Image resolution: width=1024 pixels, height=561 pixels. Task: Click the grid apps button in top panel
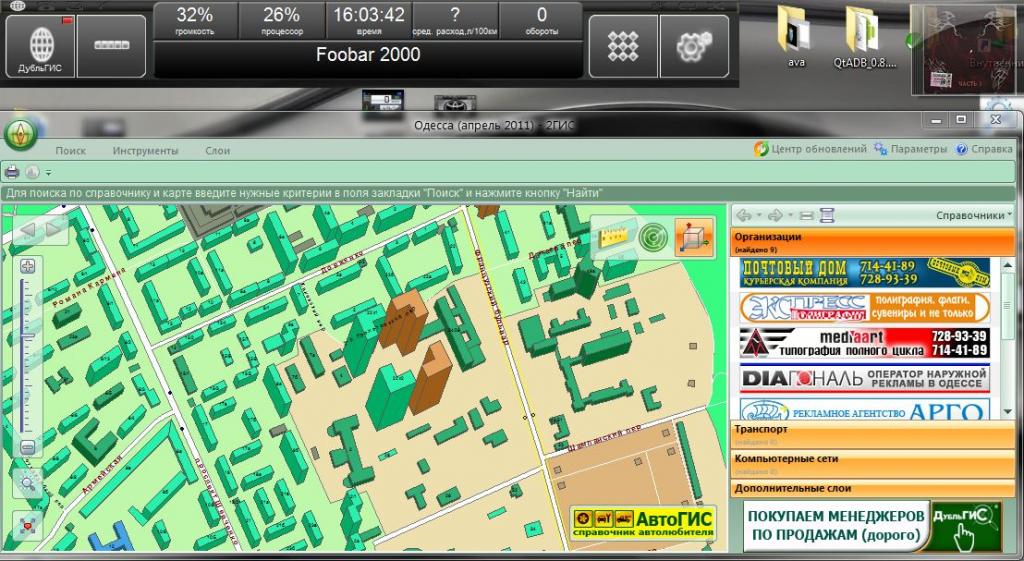pyautogui.click(x=623, y=46)
